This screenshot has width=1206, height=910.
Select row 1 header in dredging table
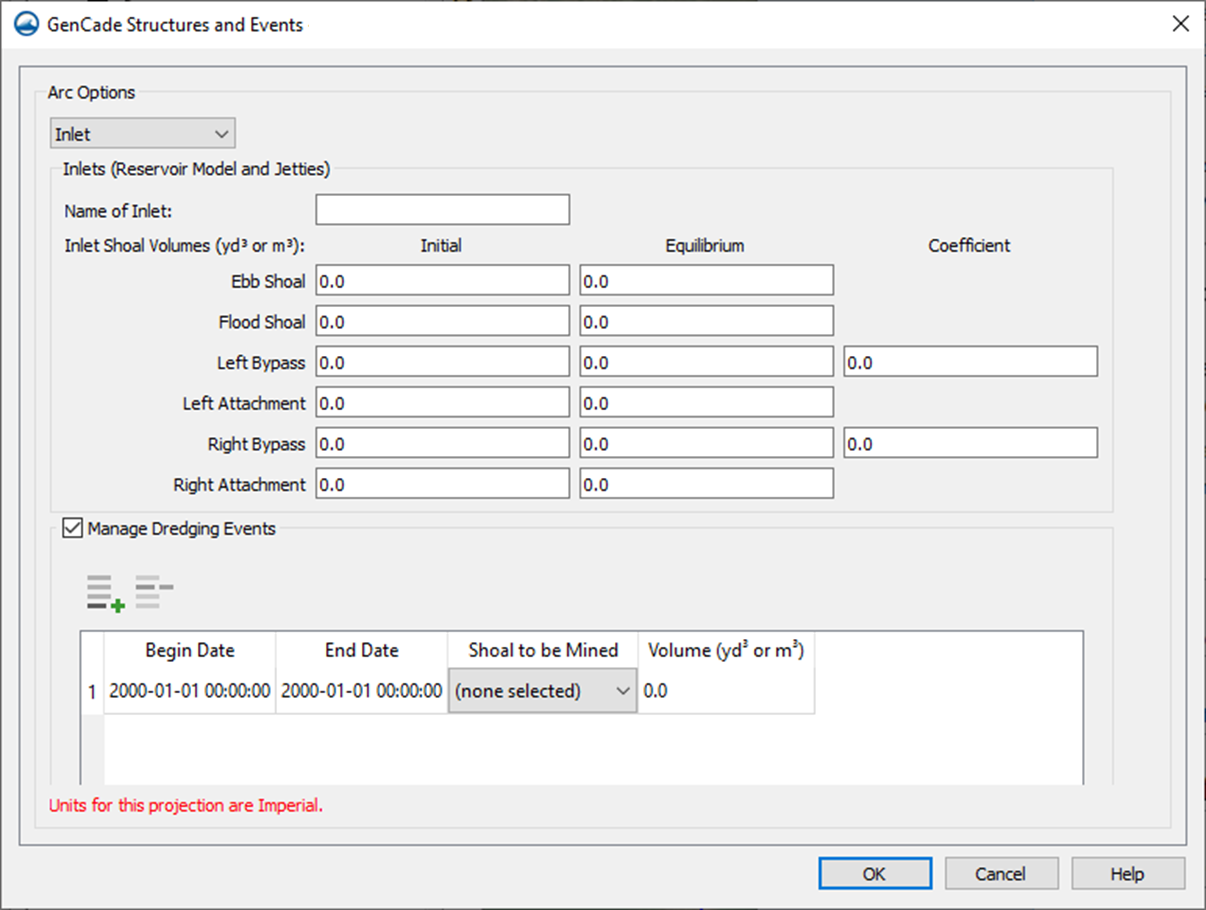(x=92, y=691)
